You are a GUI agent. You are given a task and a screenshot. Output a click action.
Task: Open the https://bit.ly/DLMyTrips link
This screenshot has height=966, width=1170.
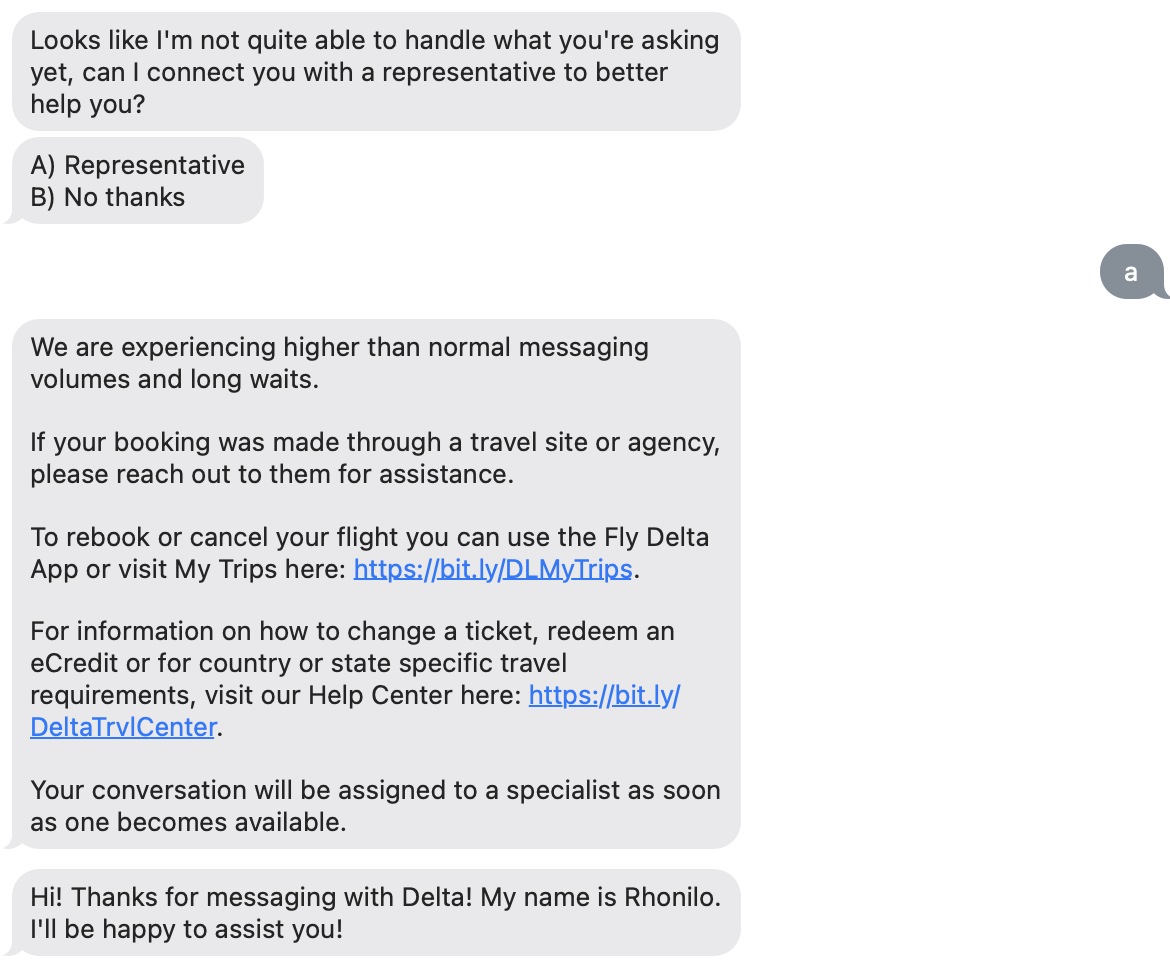tap(492, 568)
